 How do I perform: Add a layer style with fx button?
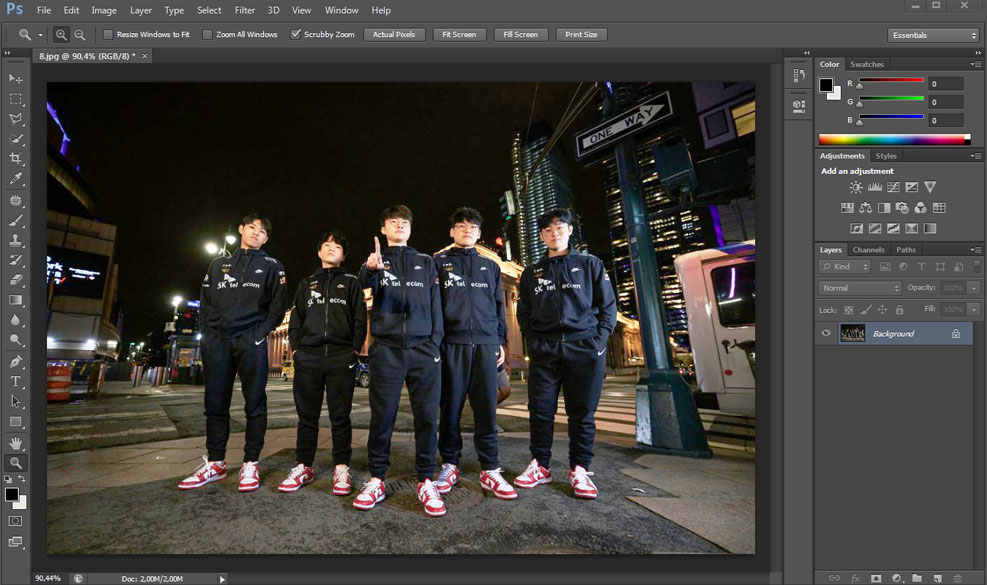click(855, 578)
